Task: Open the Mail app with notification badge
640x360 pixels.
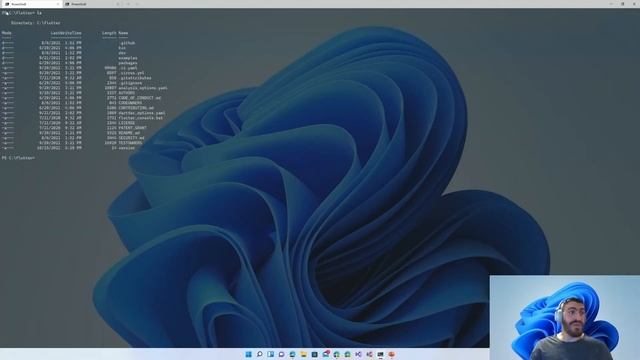Action: tap(326, 354)
